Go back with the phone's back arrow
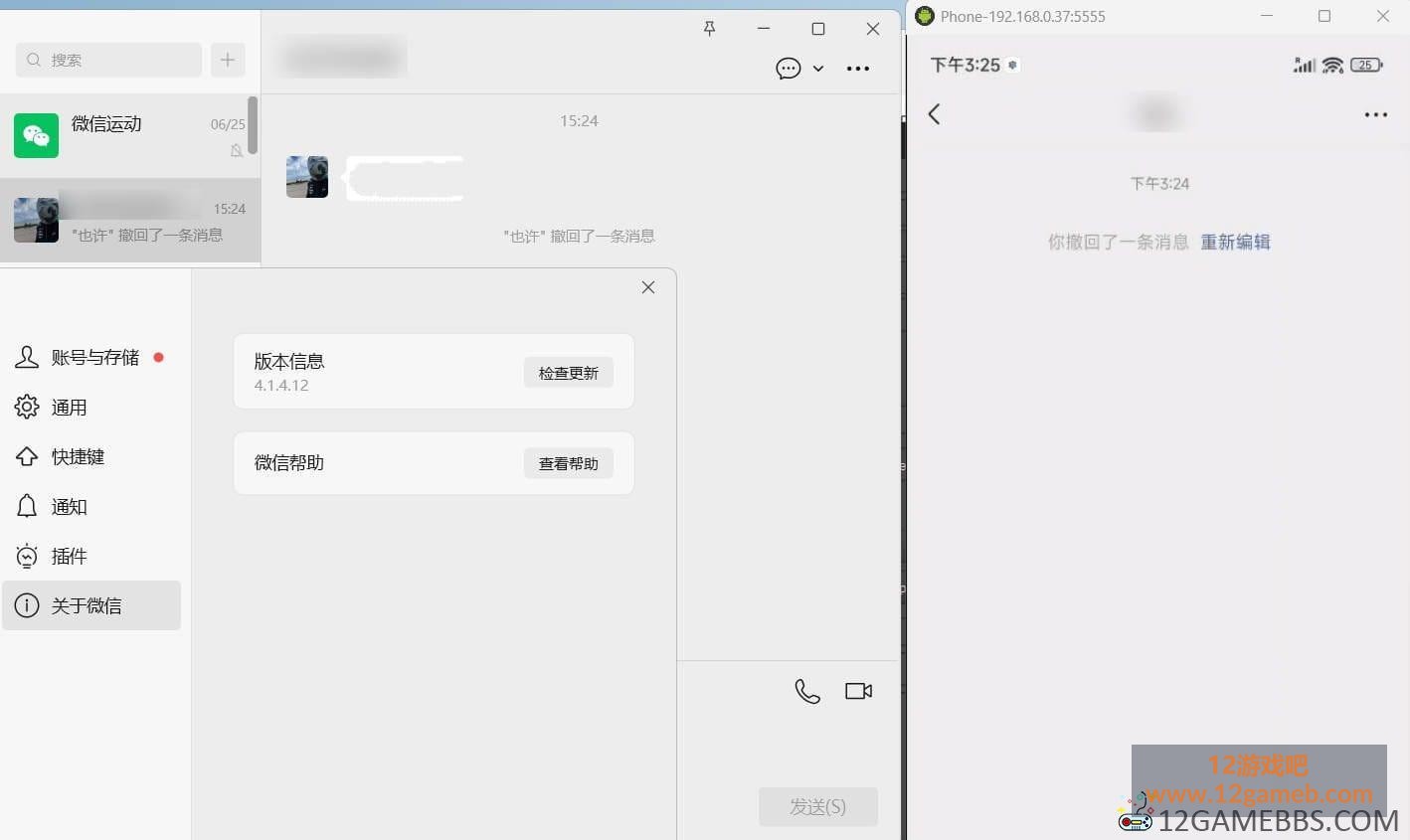This screenshot has height=840, width=1410. [x=934, y=114]
